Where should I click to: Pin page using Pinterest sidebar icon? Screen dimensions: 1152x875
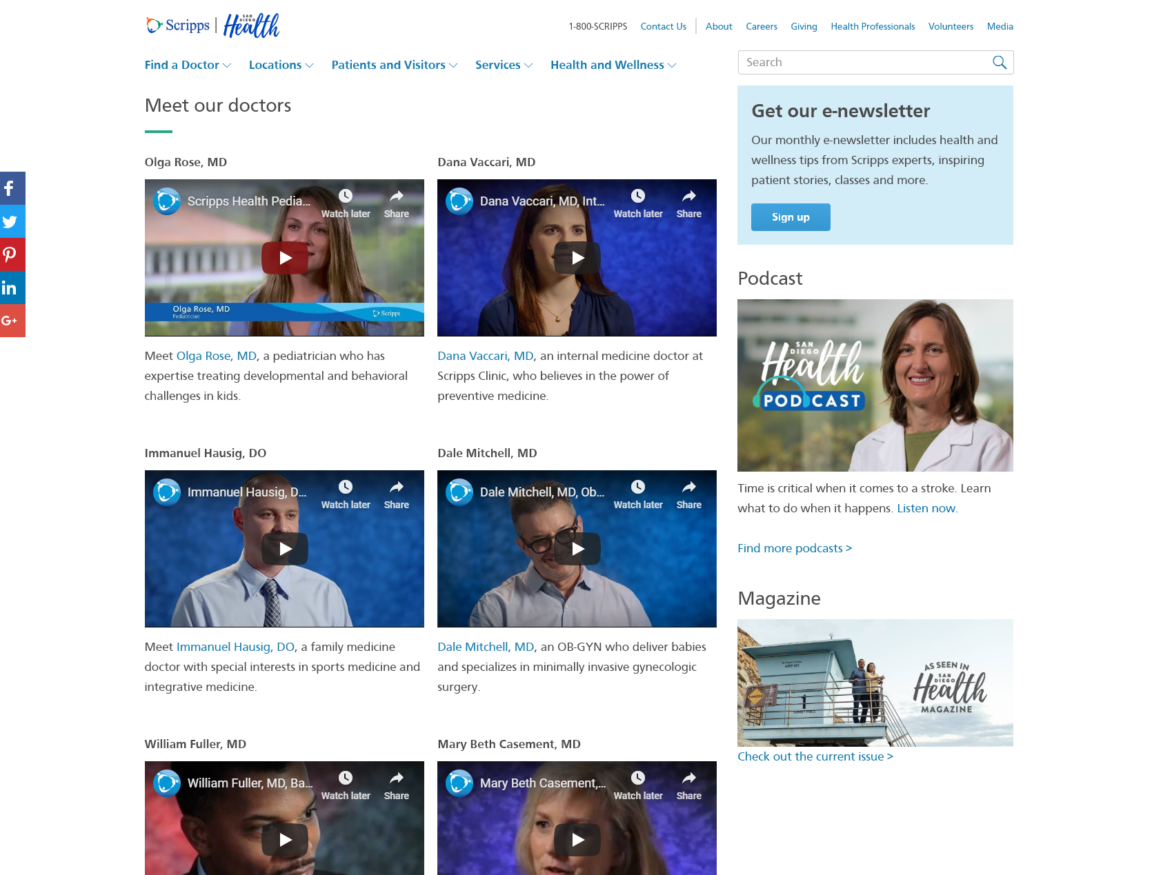(12, 255)
